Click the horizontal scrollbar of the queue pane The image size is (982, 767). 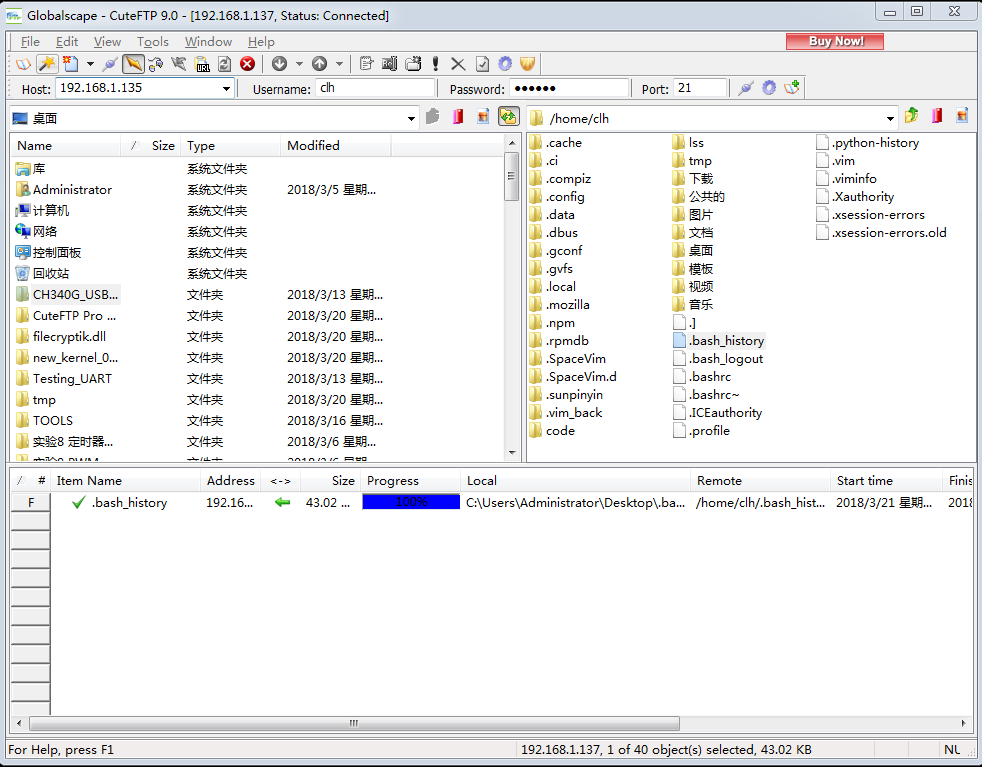(x=354, y=723)
